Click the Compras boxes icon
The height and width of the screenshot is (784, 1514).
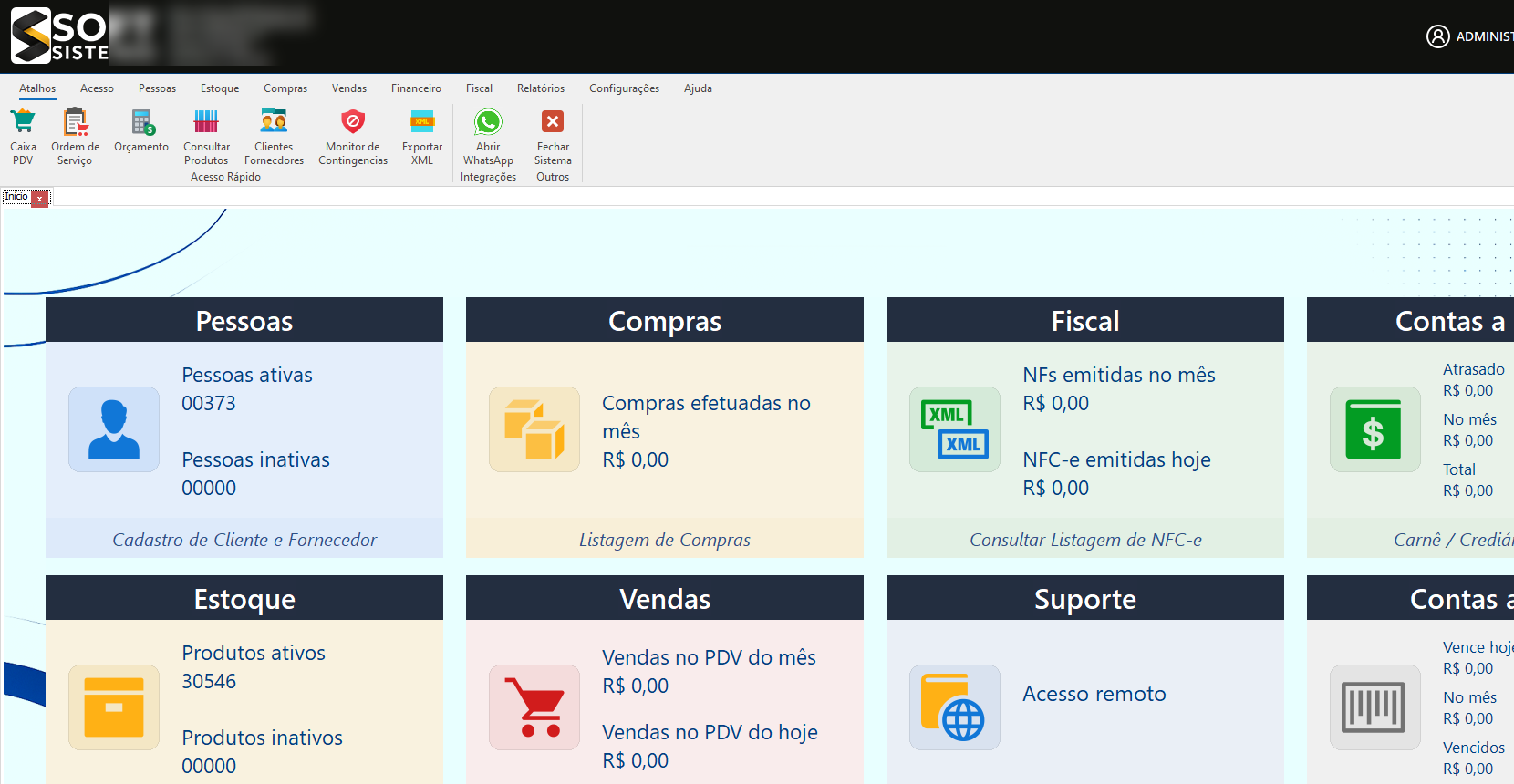click(x=534, y=429)
